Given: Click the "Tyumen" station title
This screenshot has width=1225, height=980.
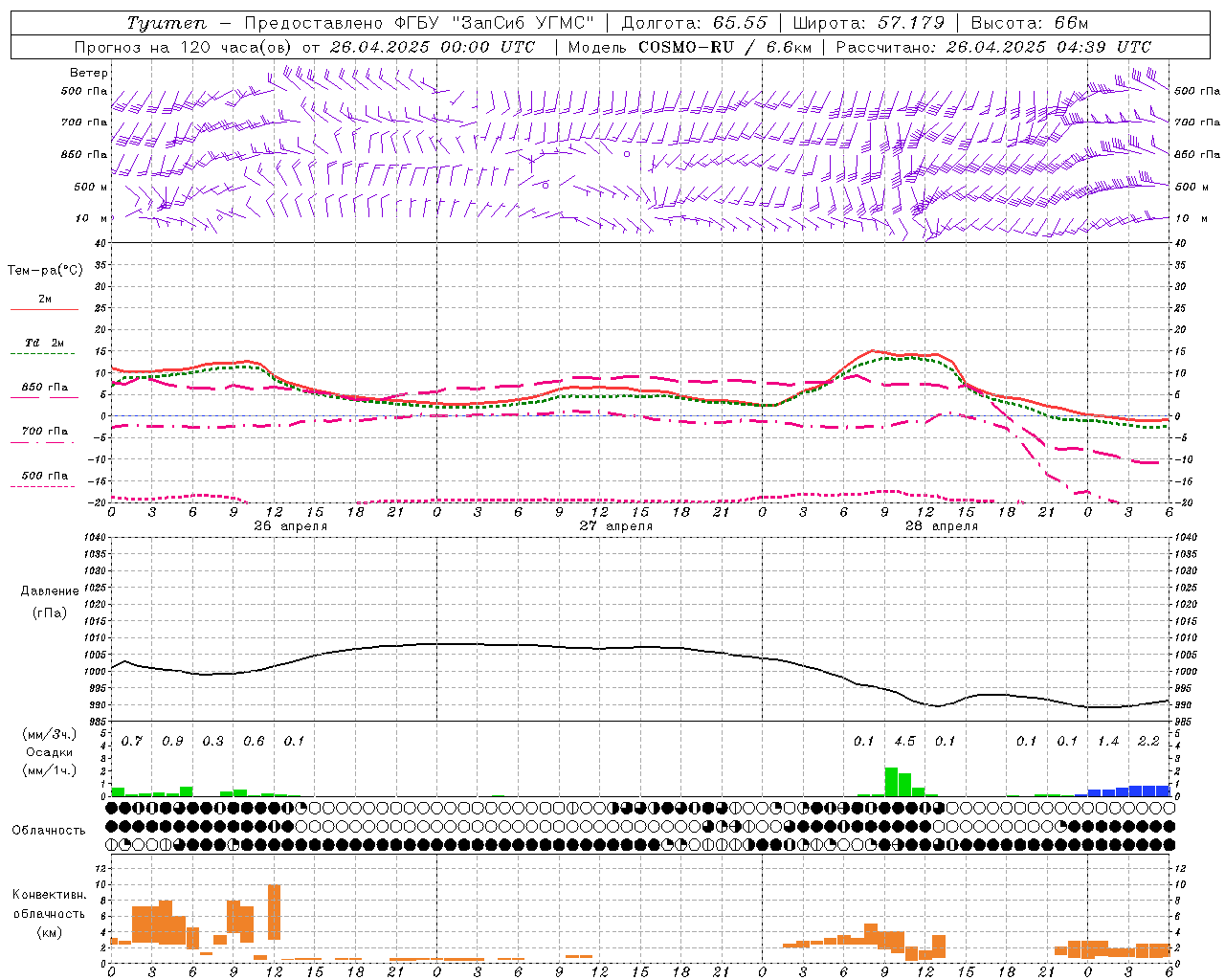Looking at the screenshot, I should [x=167, y=23].
